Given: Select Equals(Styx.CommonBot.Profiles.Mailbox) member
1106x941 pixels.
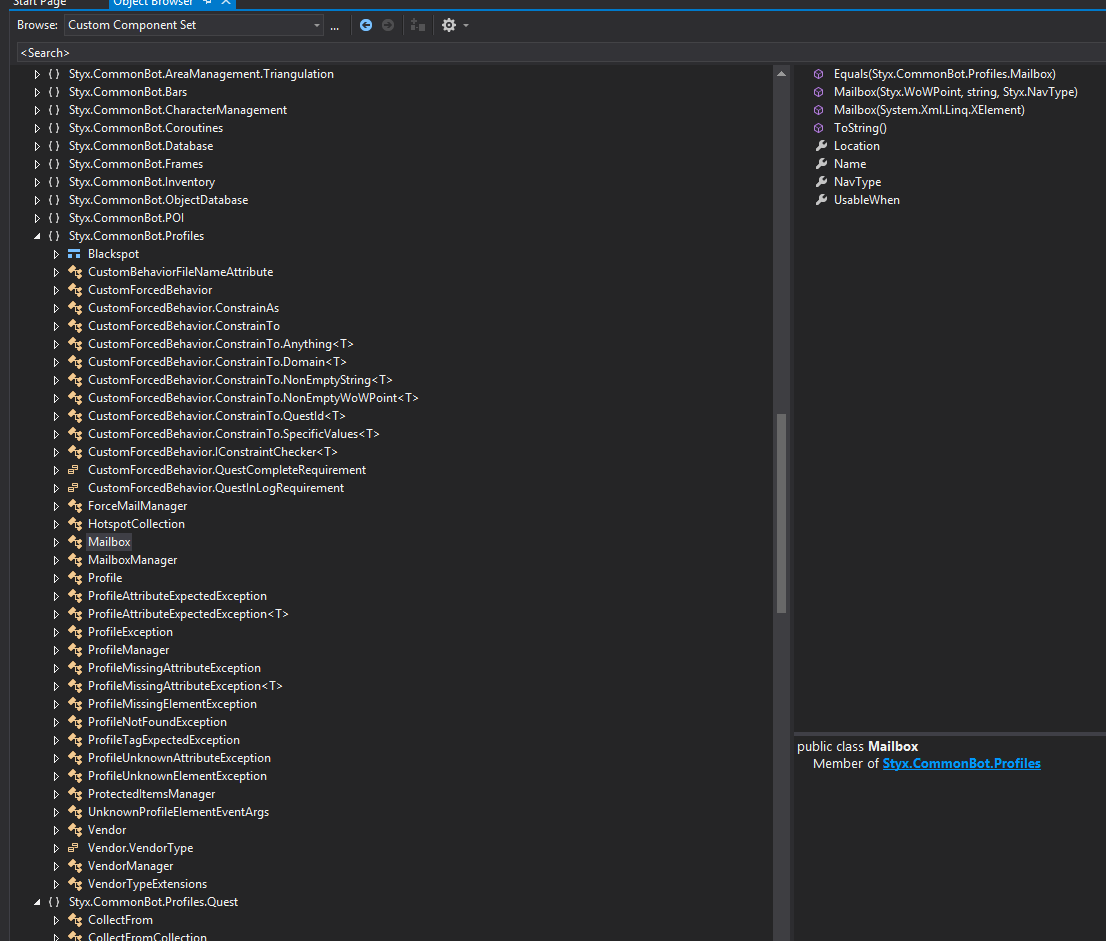Looking at the screenshot, I should [x=944, y=74].
